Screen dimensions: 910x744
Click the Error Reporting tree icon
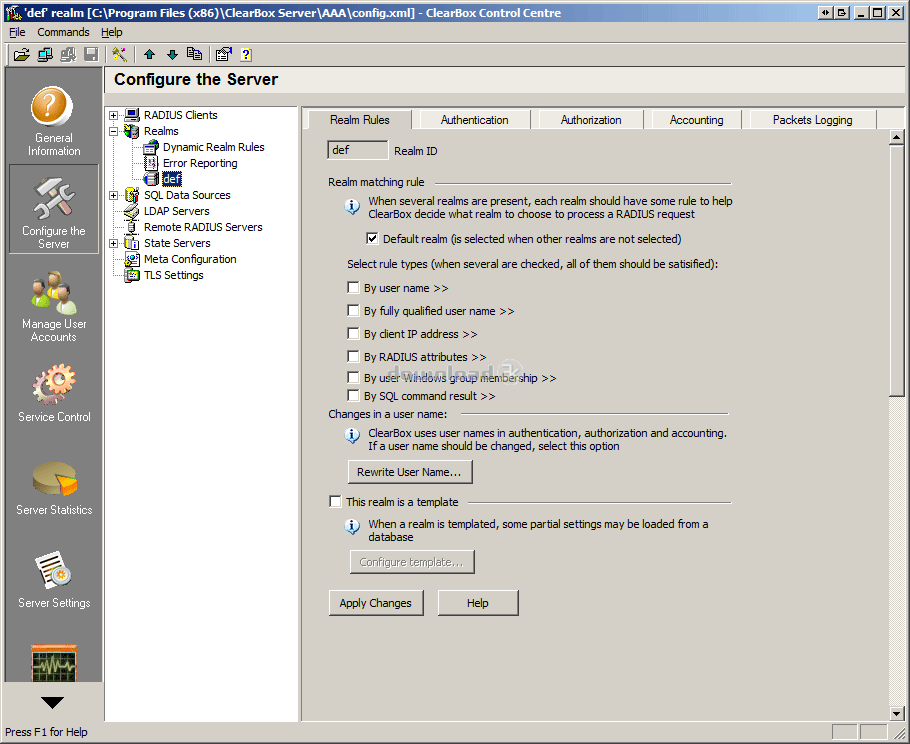pos(151,163)
